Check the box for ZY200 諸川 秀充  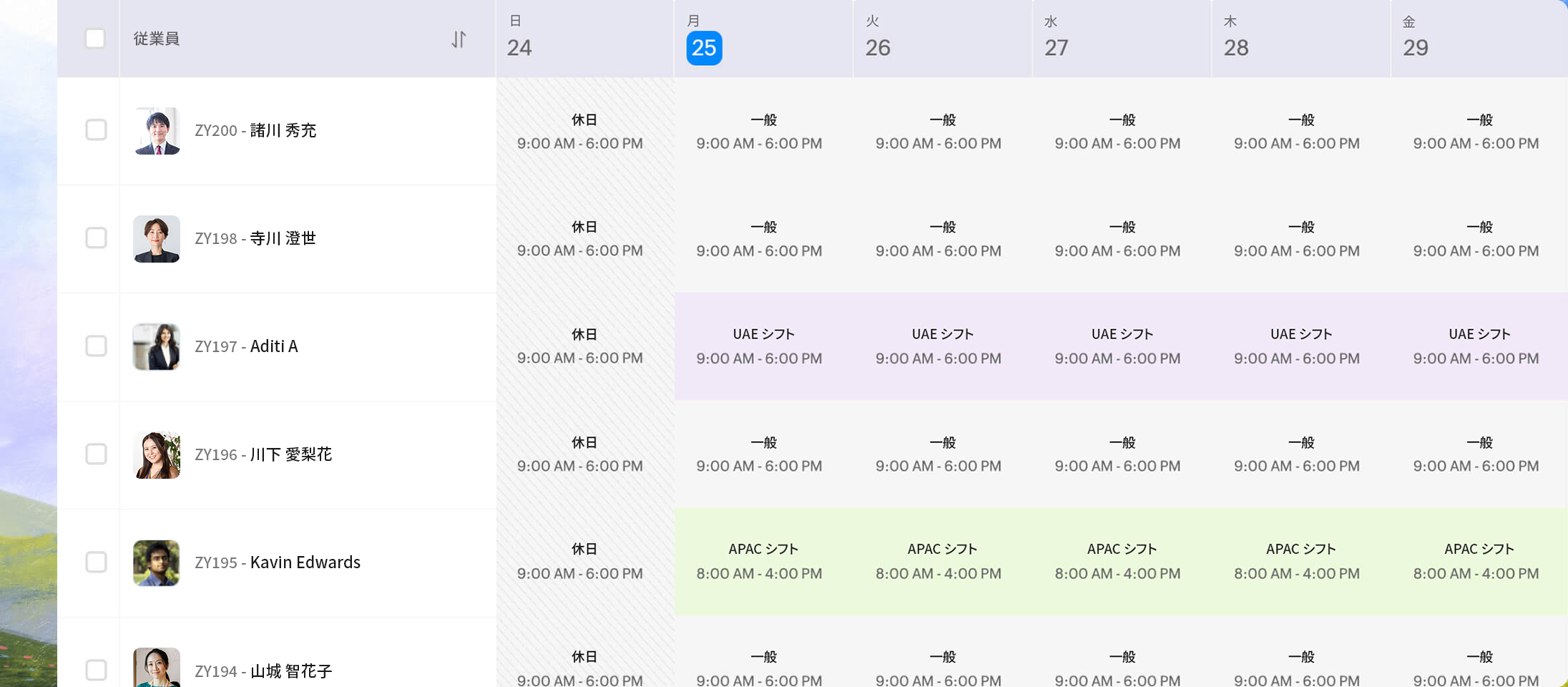[x=96, y=130]
